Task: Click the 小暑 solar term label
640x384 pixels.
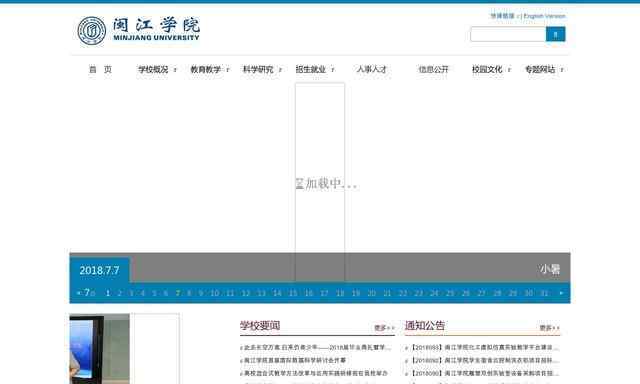Action: point(550,269)
